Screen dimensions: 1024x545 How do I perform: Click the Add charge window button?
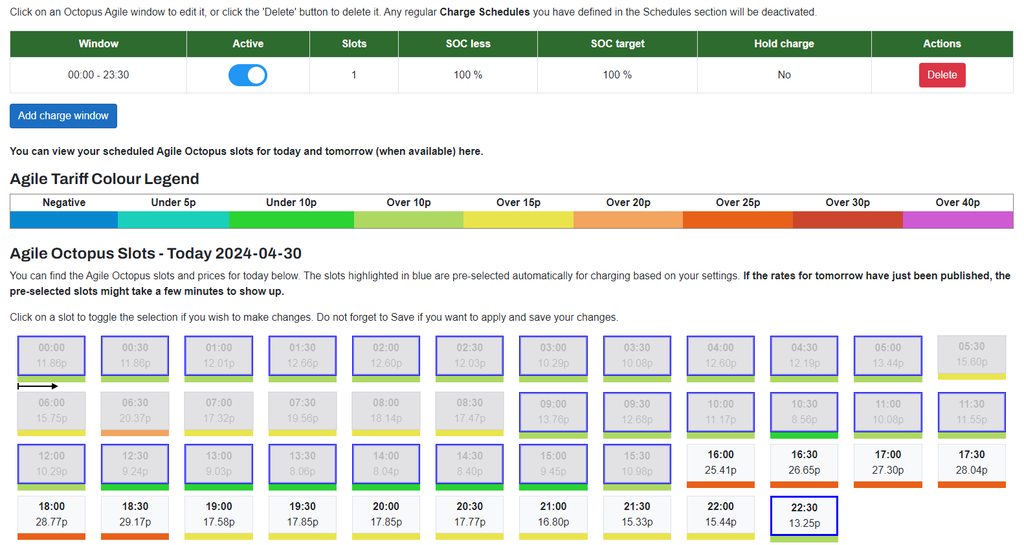point(63,116)
